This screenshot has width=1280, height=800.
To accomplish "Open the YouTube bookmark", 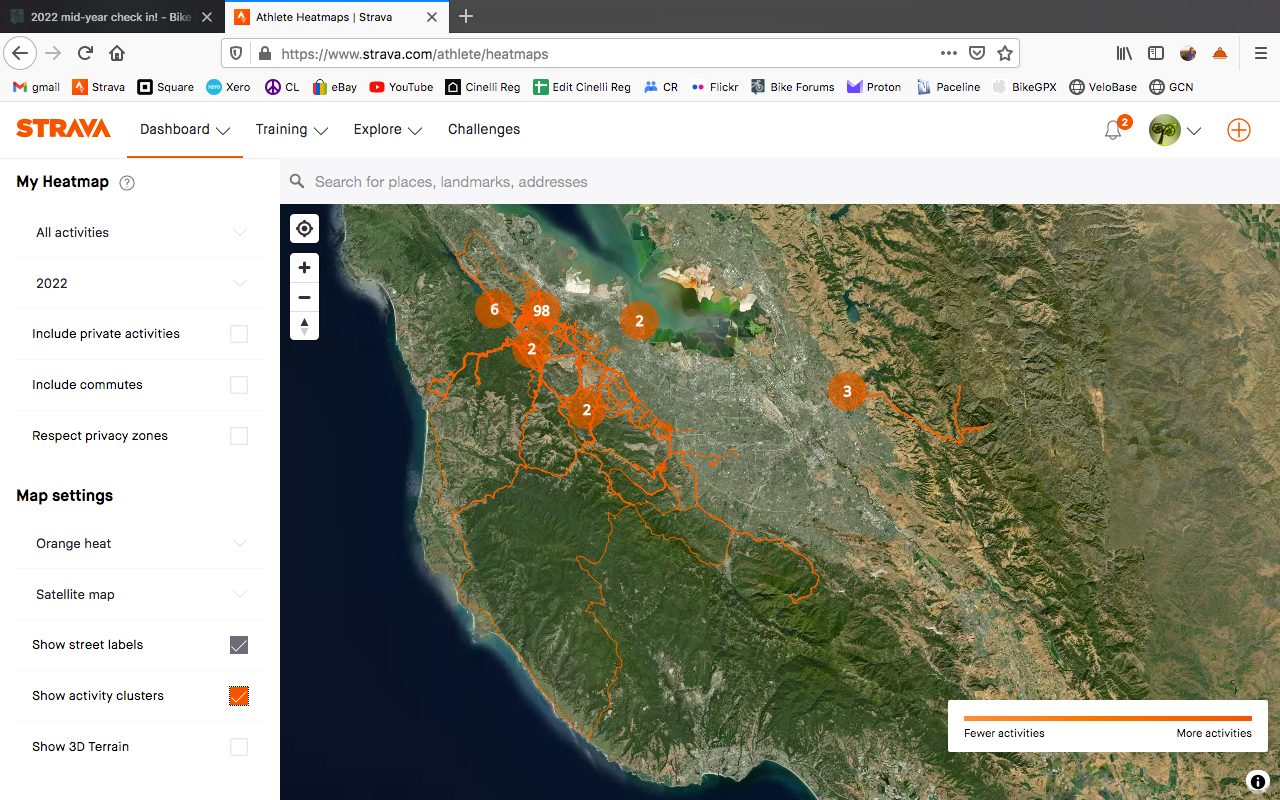I will [x=401, y=87].
